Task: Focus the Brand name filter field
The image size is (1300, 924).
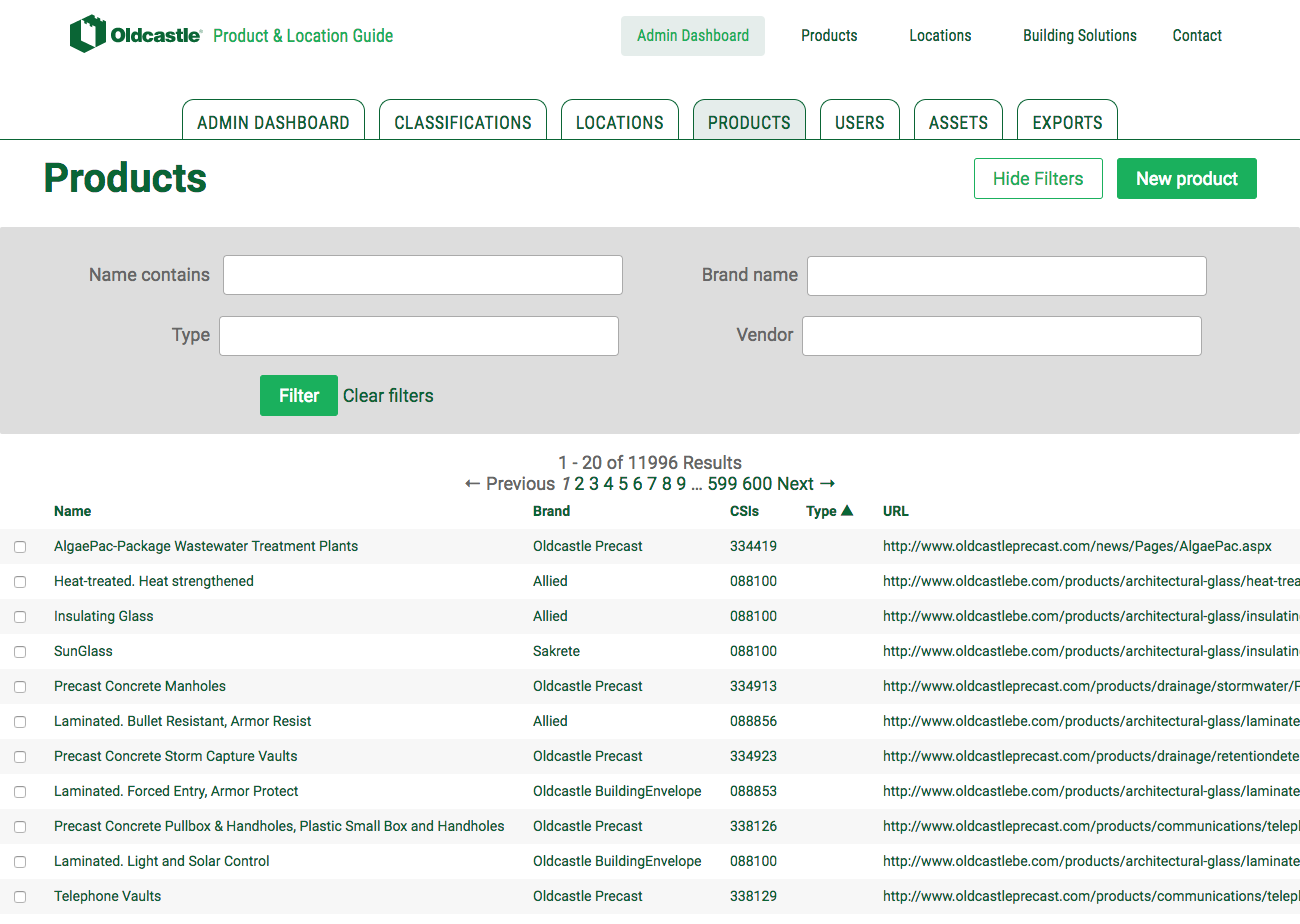Action: pyautogui.click(x=1007, y=276)
